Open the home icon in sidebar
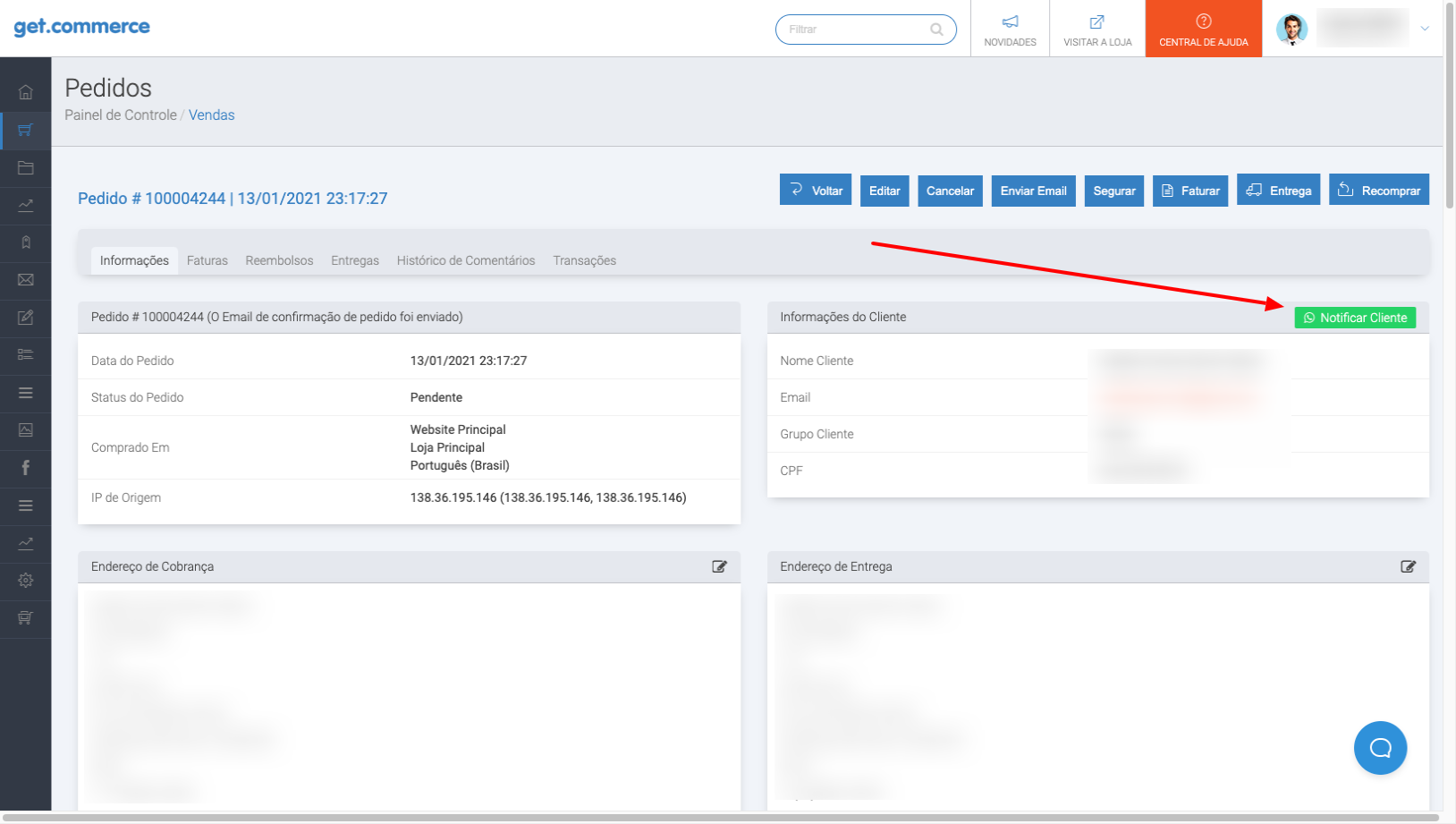The height and width of the screenshot is (824, 1456). (x=25, y=92)
